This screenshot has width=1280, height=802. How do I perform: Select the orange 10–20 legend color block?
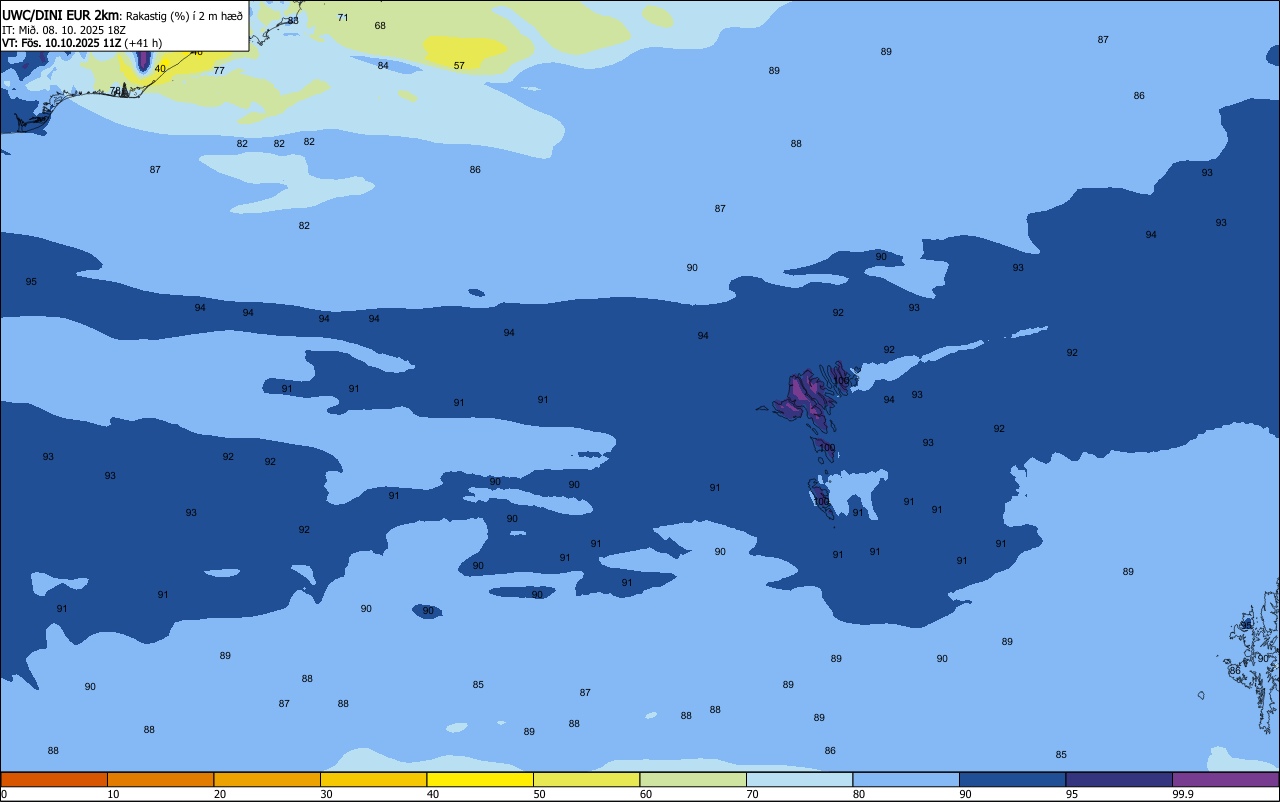pyautogui.click(x=160, y=779)
